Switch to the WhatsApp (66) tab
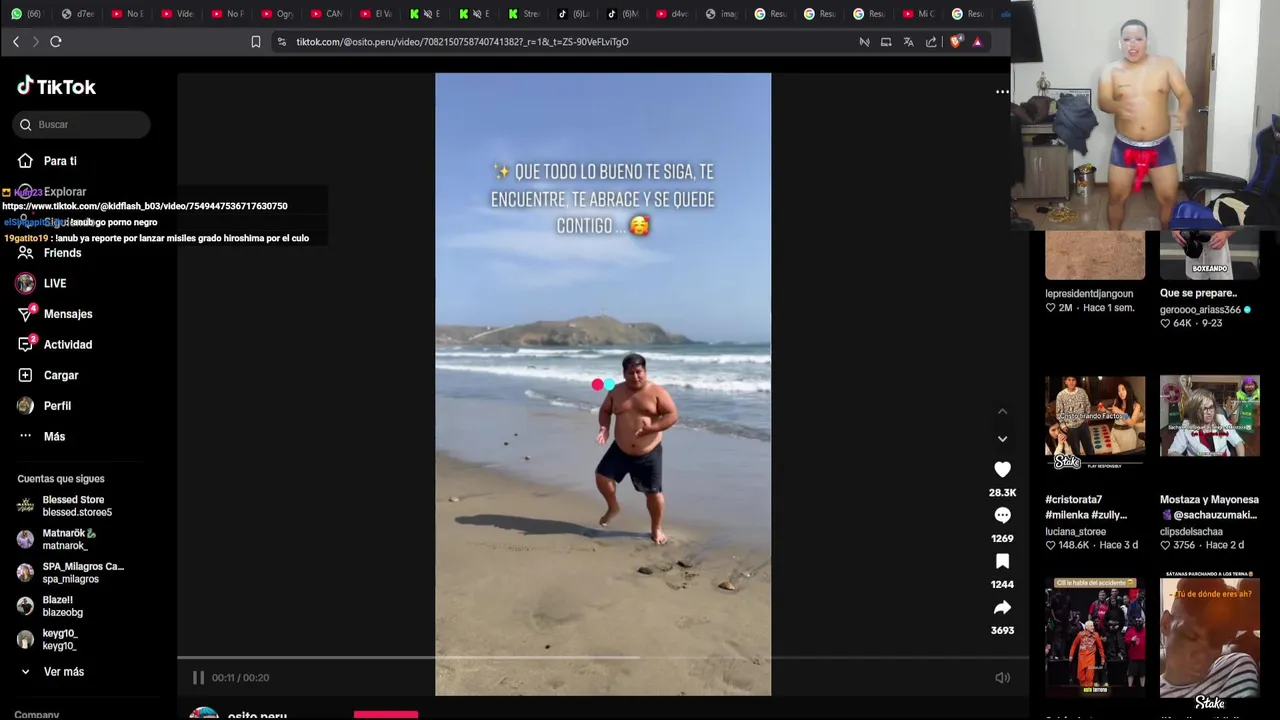 click(26, 14)
